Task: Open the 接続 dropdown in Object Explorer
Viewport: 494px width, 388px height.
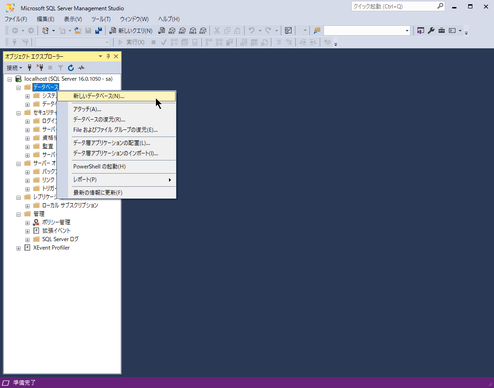Action: point(14,68)
